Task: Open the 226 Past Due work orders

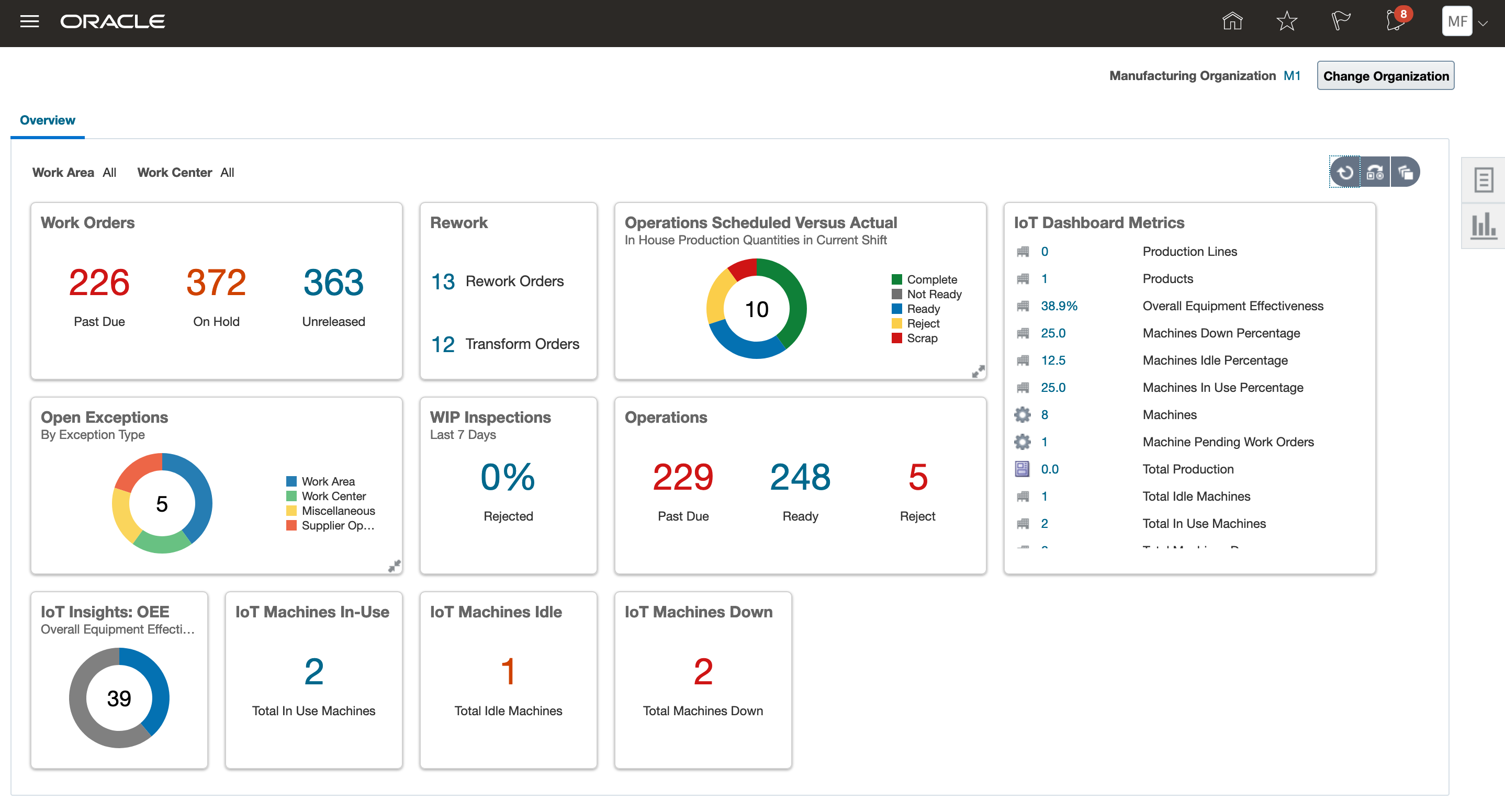Action: [x=99, y=283]
